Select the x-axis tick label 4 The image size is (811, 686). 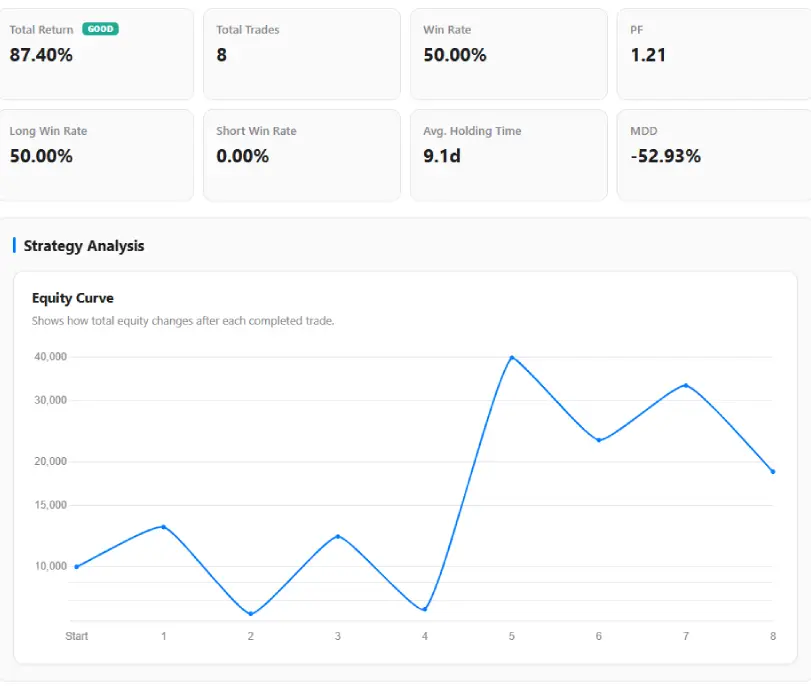click(425, 636)
